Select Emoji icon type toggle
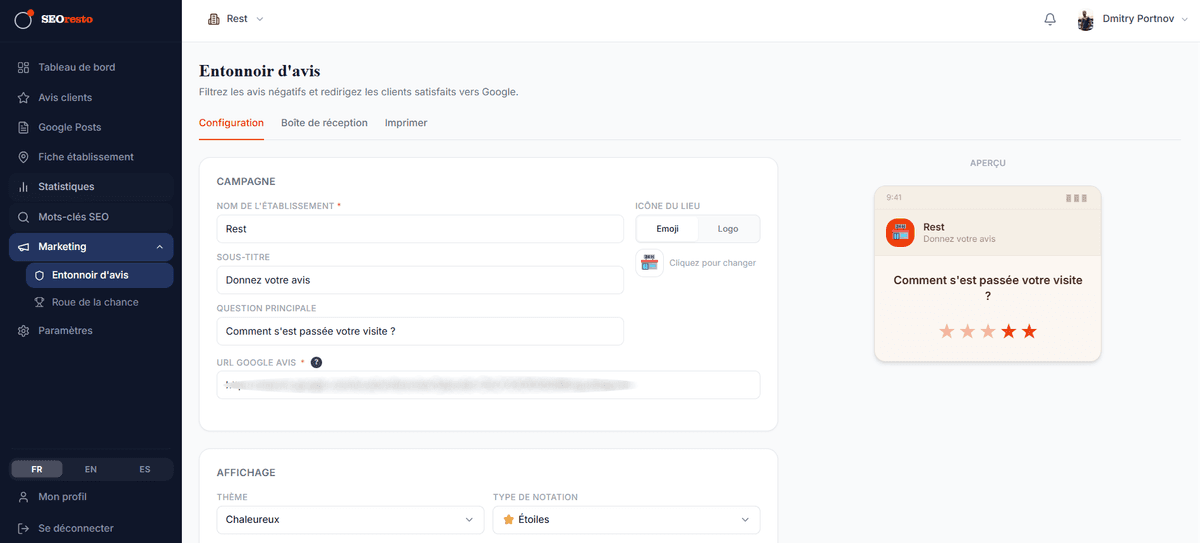 (667, 229)
